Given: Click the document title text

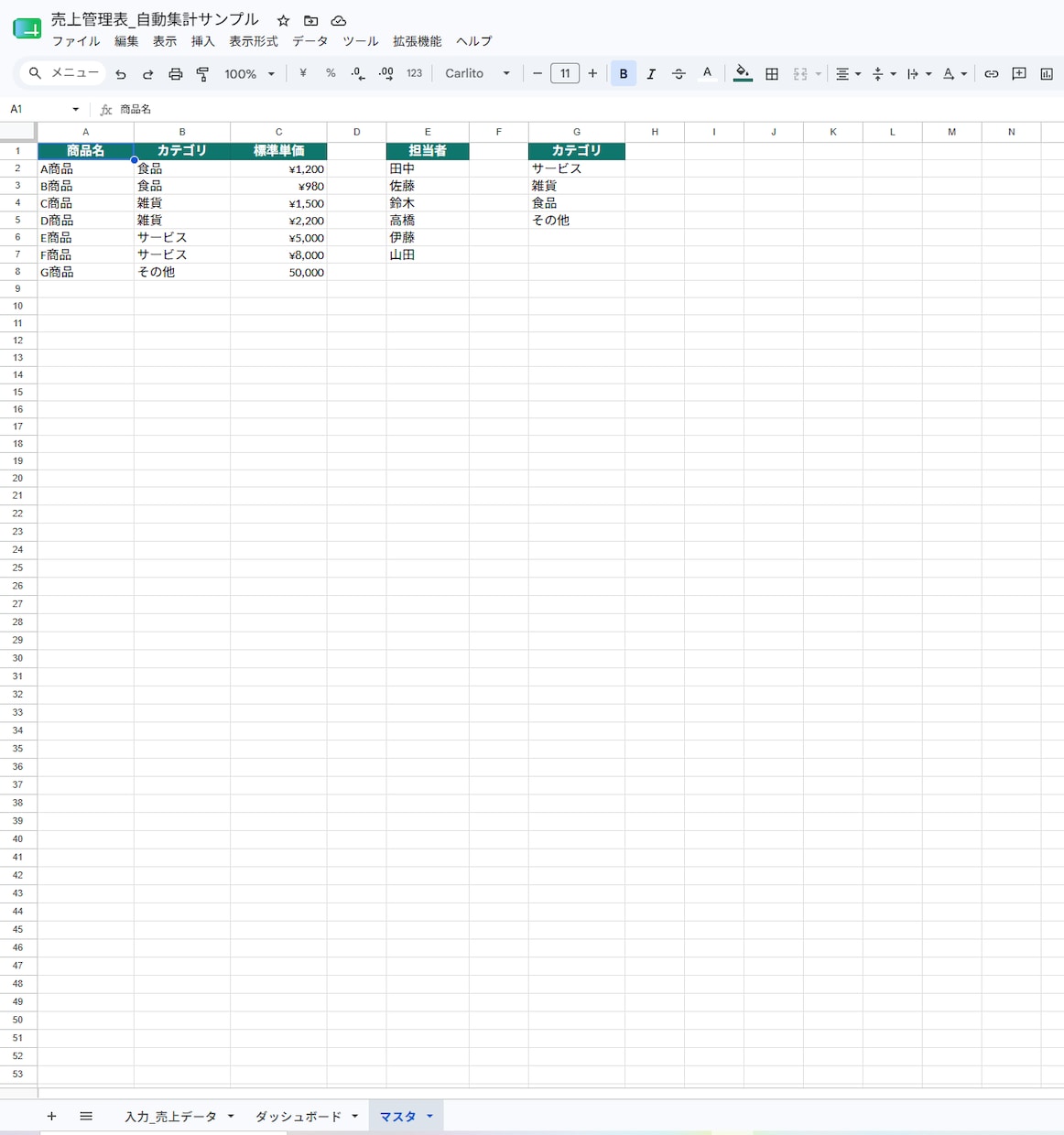Looking at the screenshot, I should [x=155, y=19].
